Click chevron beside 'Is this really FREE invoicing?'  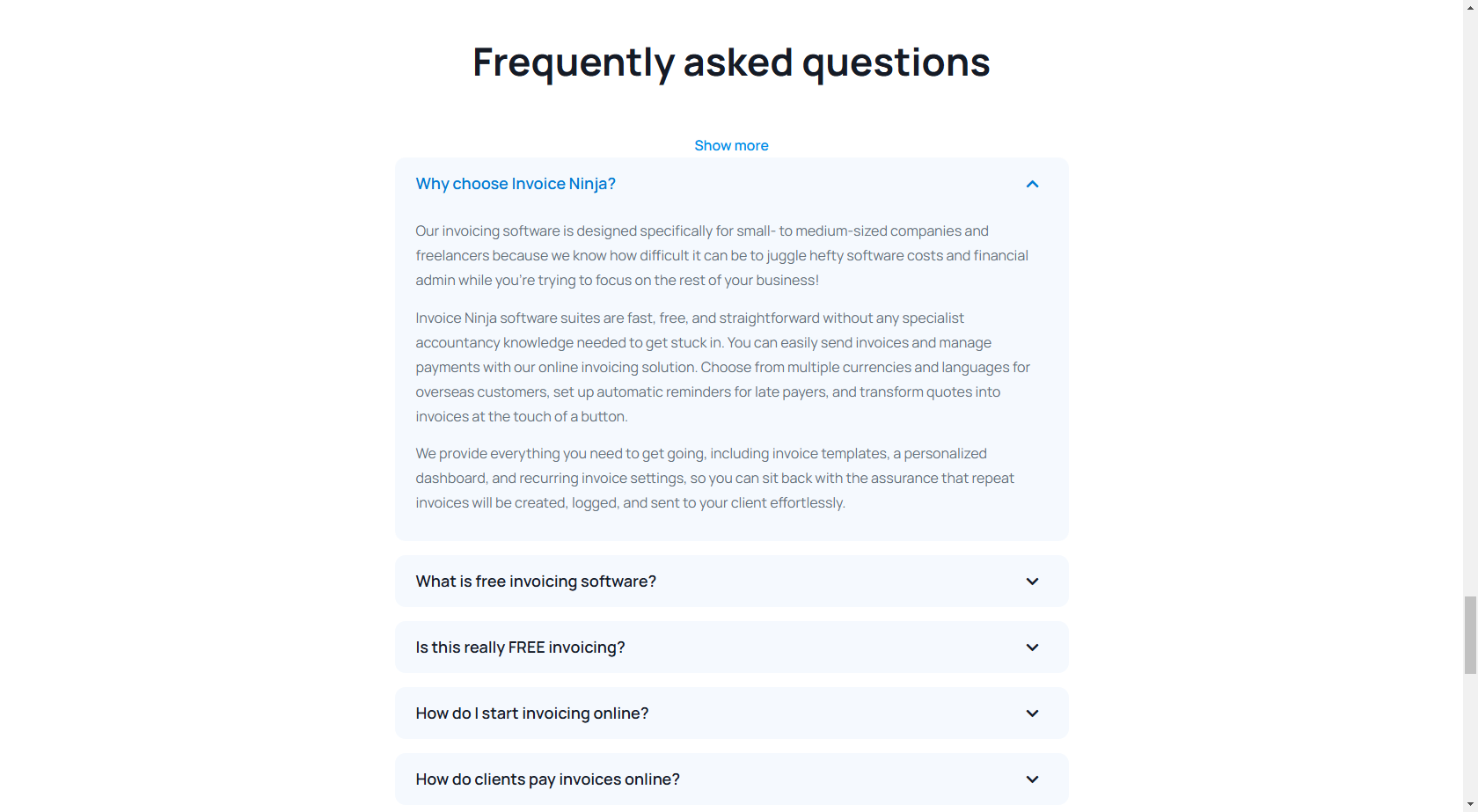click(x=1032, y=647)
